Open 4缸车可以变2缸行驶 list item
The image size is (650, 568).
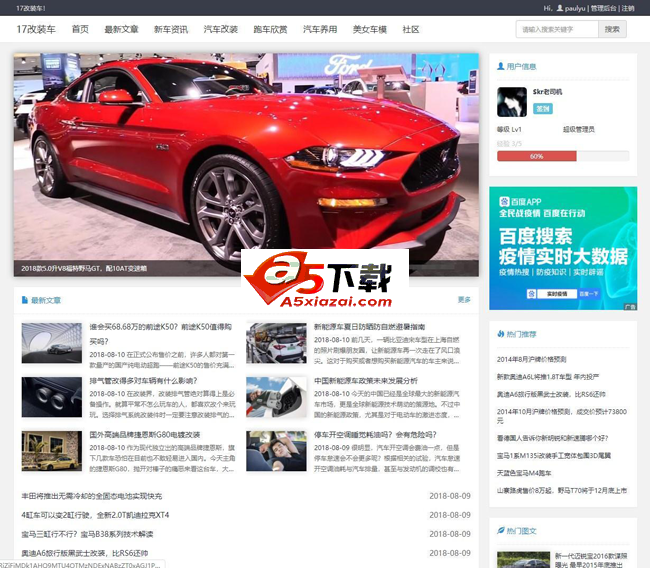[x=95, y=515]
